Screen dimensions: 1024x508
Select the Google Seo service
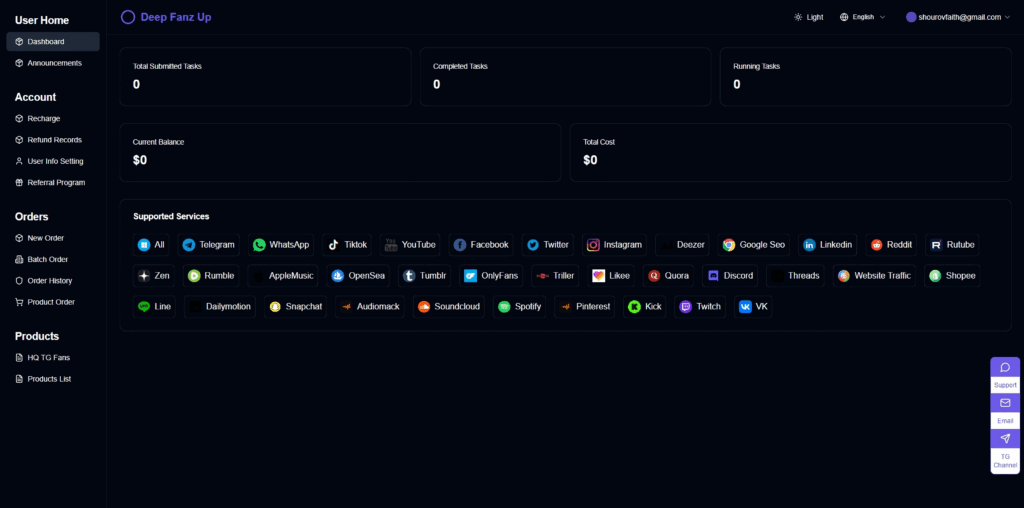point(754,245)
